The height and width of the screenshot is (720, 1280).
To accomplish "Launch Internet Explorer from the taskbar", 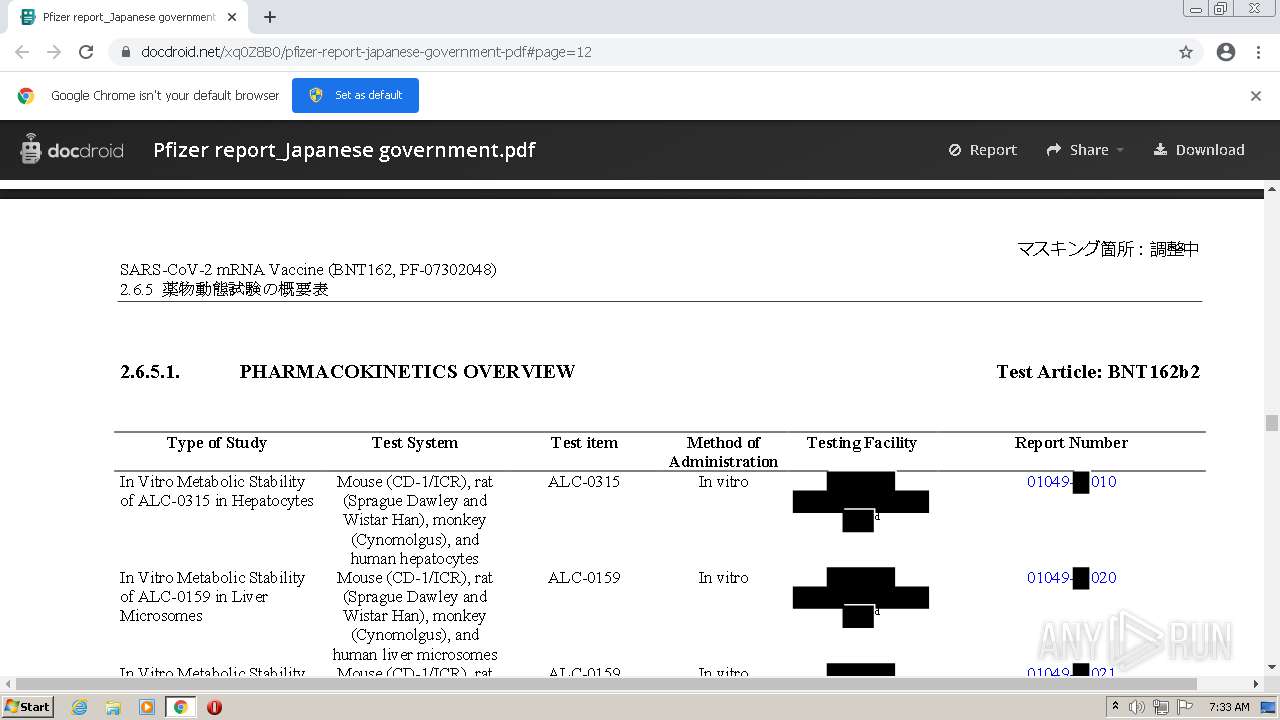I will click(x=80, y=707).
